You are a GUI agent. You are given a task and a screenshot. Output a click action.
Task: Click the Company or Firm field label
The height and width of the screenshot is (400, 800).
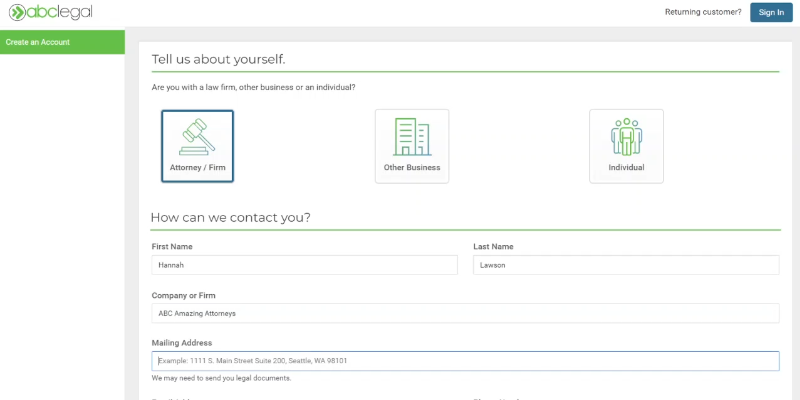click(183, 295)
